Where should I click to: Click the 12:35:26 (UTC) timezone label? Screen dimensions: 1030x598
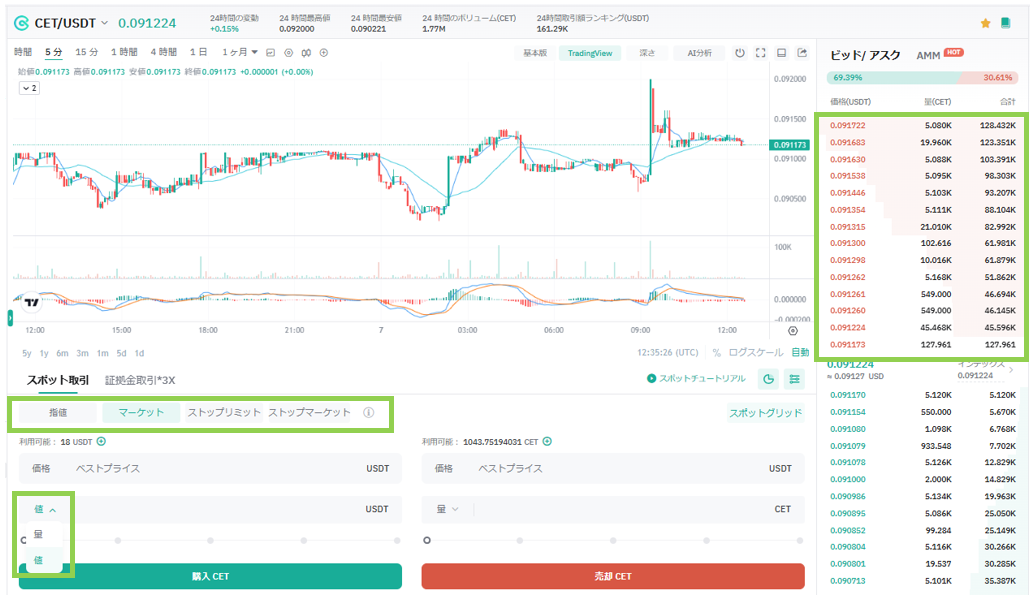coord(667,353)
